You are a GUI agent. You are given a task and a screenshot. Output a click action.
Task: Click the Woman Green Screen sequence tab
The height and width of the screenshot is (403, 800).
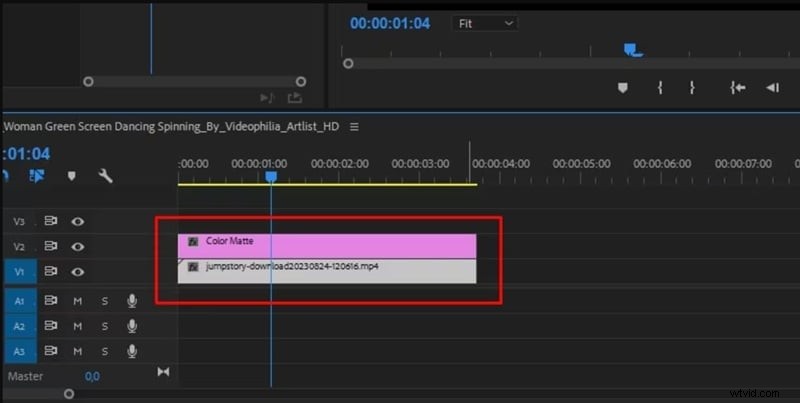(171, 127)
